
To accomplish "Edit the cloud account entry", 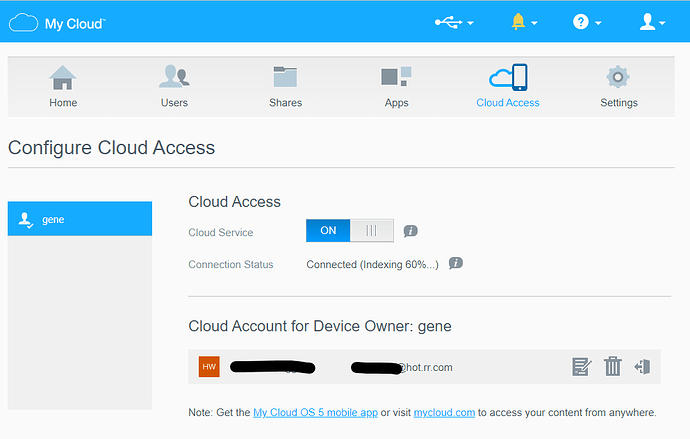I will coord(582,367).
